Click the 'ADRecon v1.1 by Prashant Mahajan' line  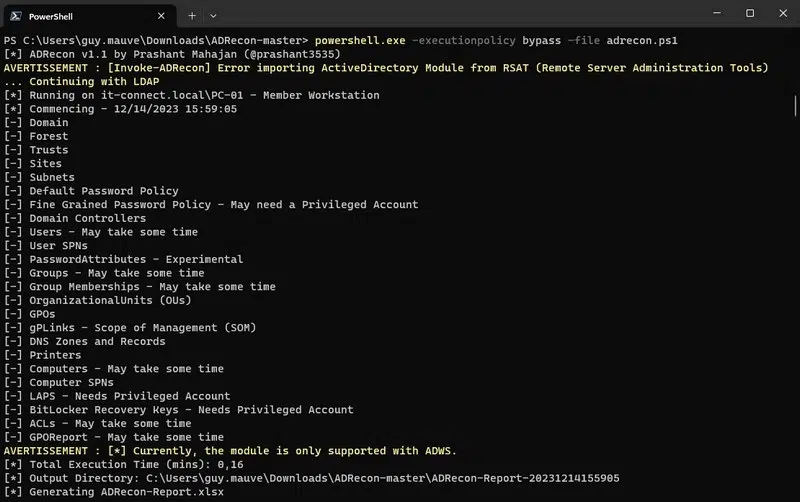point(172,54)
